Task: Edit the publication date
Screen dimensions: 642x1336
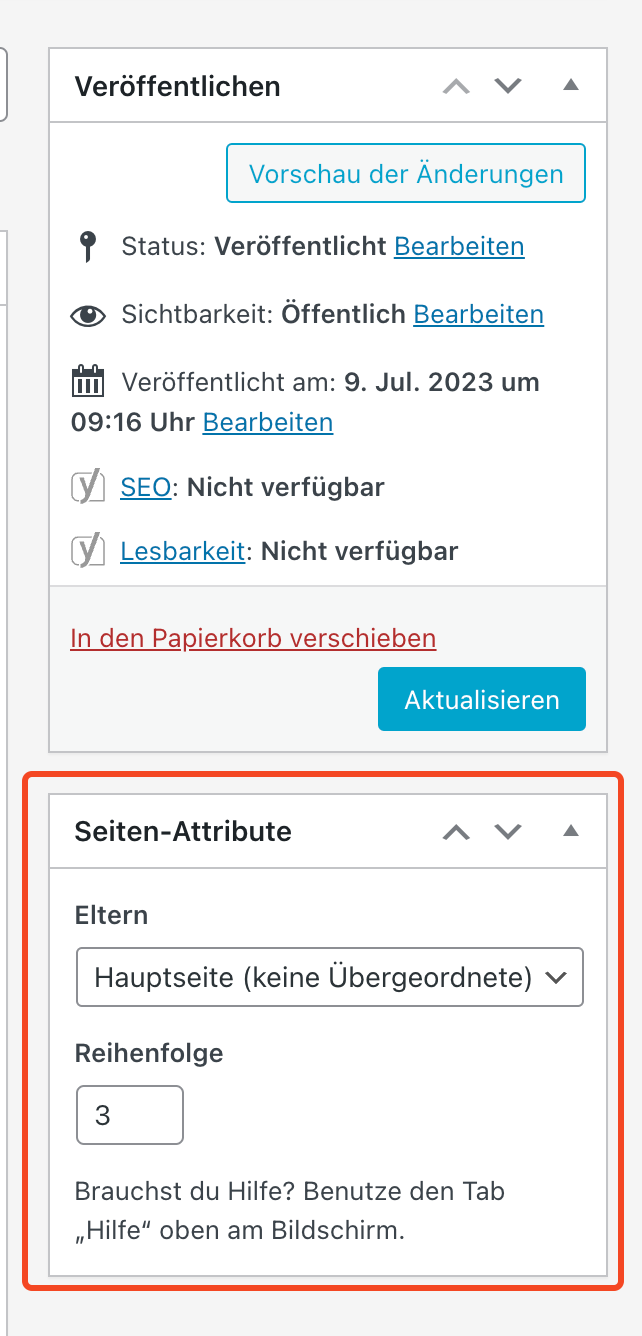Action: (268, 423)
